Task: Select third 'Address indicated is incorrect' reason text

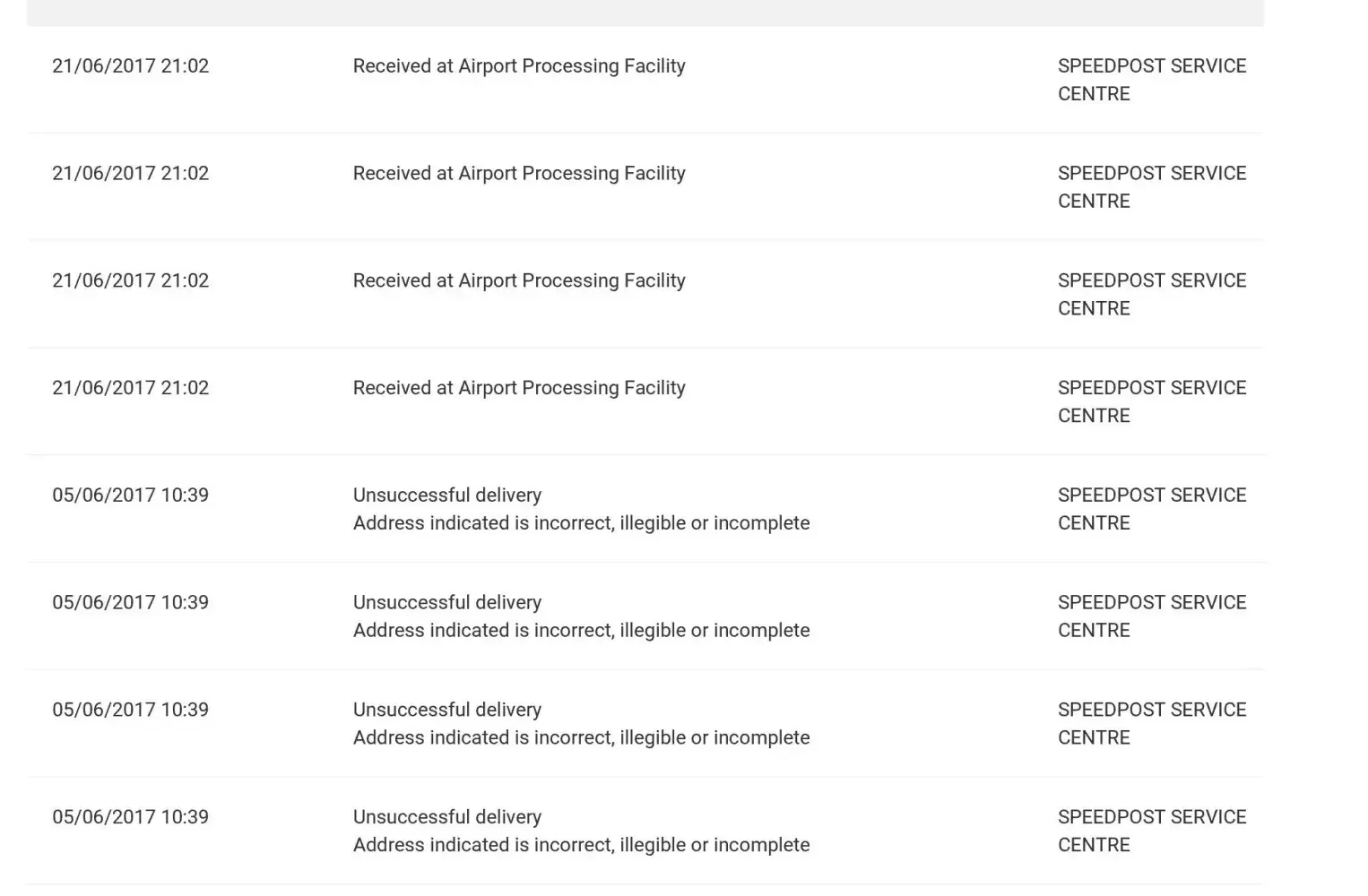Action: click(x=581, y=738)
